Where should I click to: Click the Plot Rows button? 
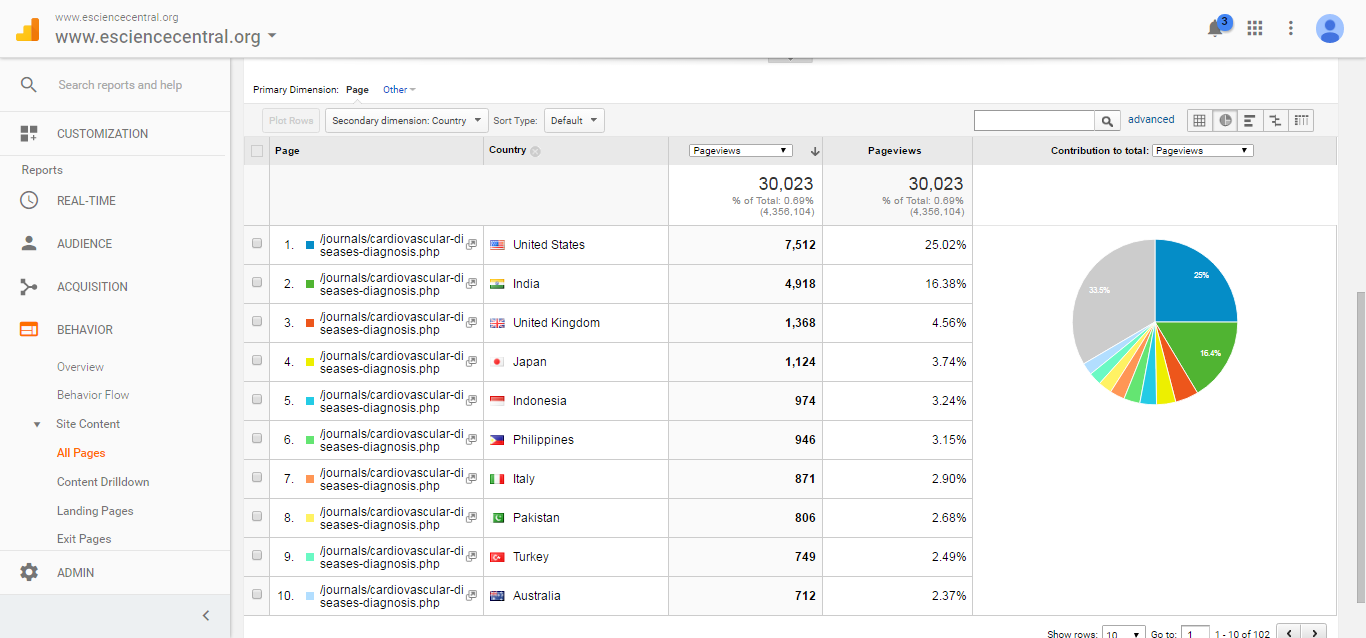pyautogui.click(x=291, y=121)
